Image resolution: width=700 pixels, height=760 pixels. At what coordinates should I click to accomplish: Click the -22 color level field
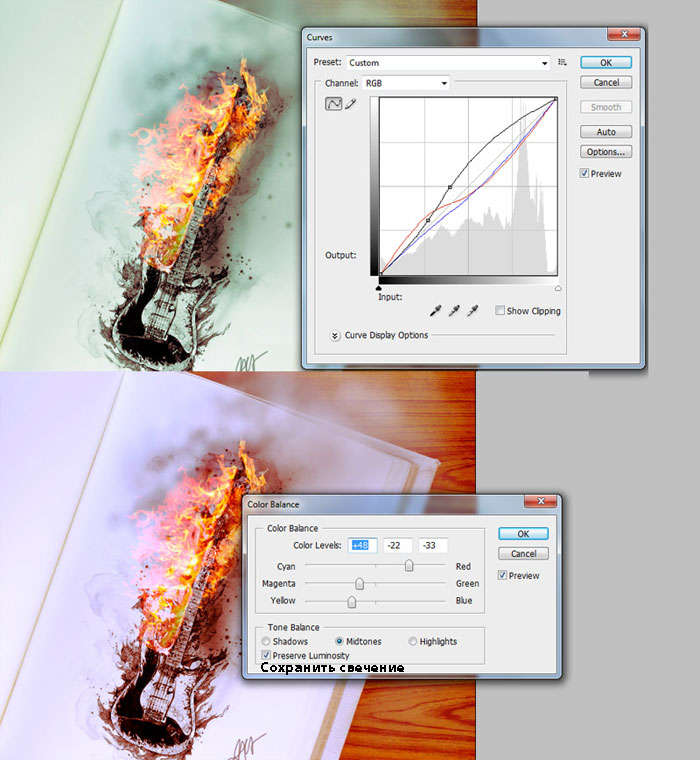point(398,545)
